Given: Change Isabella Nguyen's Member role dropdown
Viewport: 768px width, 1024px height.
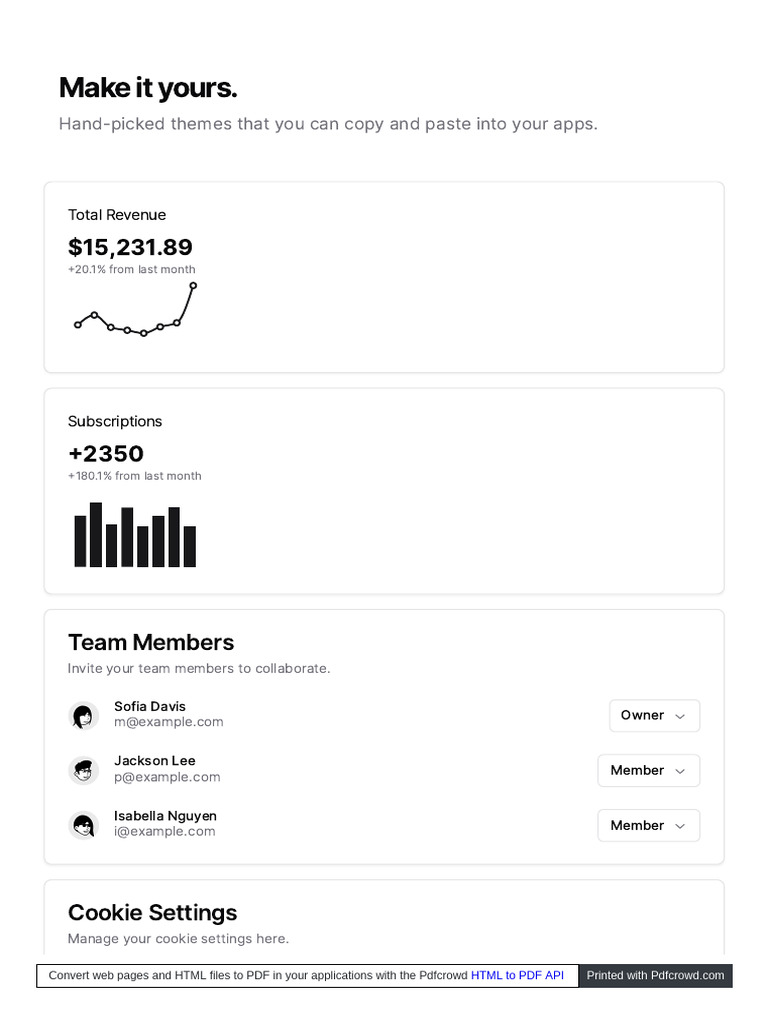Looking at the screenshot, I should click(x=648, y=826).
